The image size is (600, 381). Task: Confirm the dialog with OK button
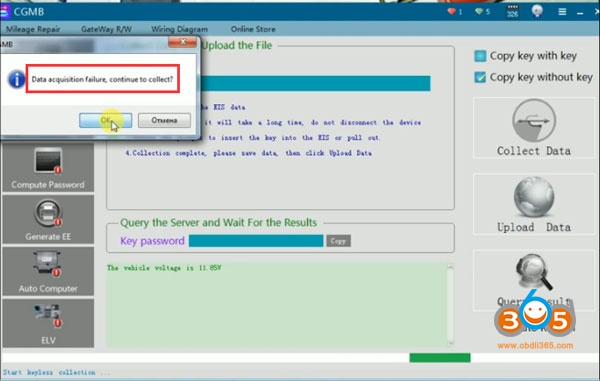106,120
